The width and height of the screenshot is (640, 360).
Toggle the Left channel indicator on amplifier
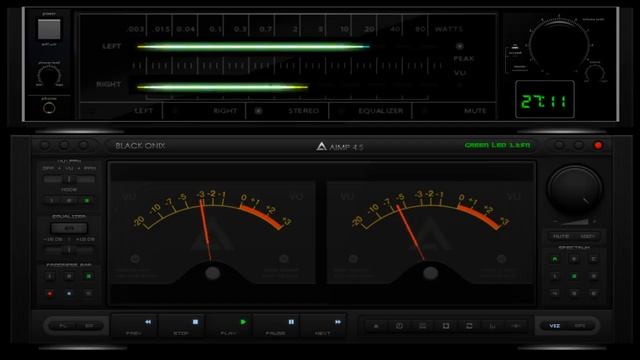tap(121, 111)
